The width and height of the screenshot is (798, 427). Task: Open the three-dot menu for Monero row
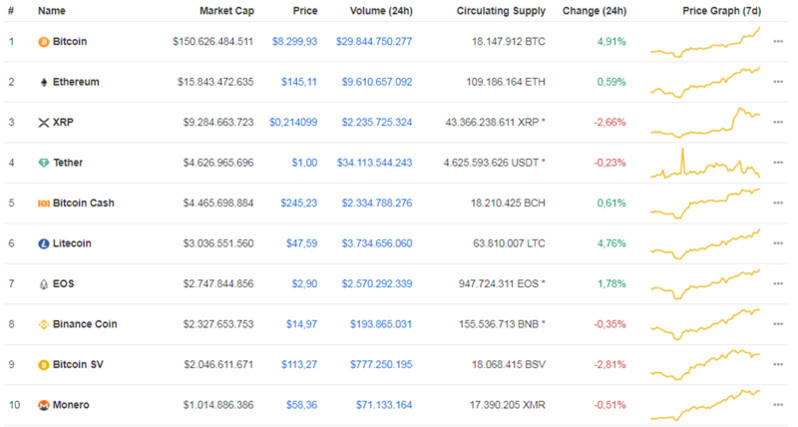point(778,405)
